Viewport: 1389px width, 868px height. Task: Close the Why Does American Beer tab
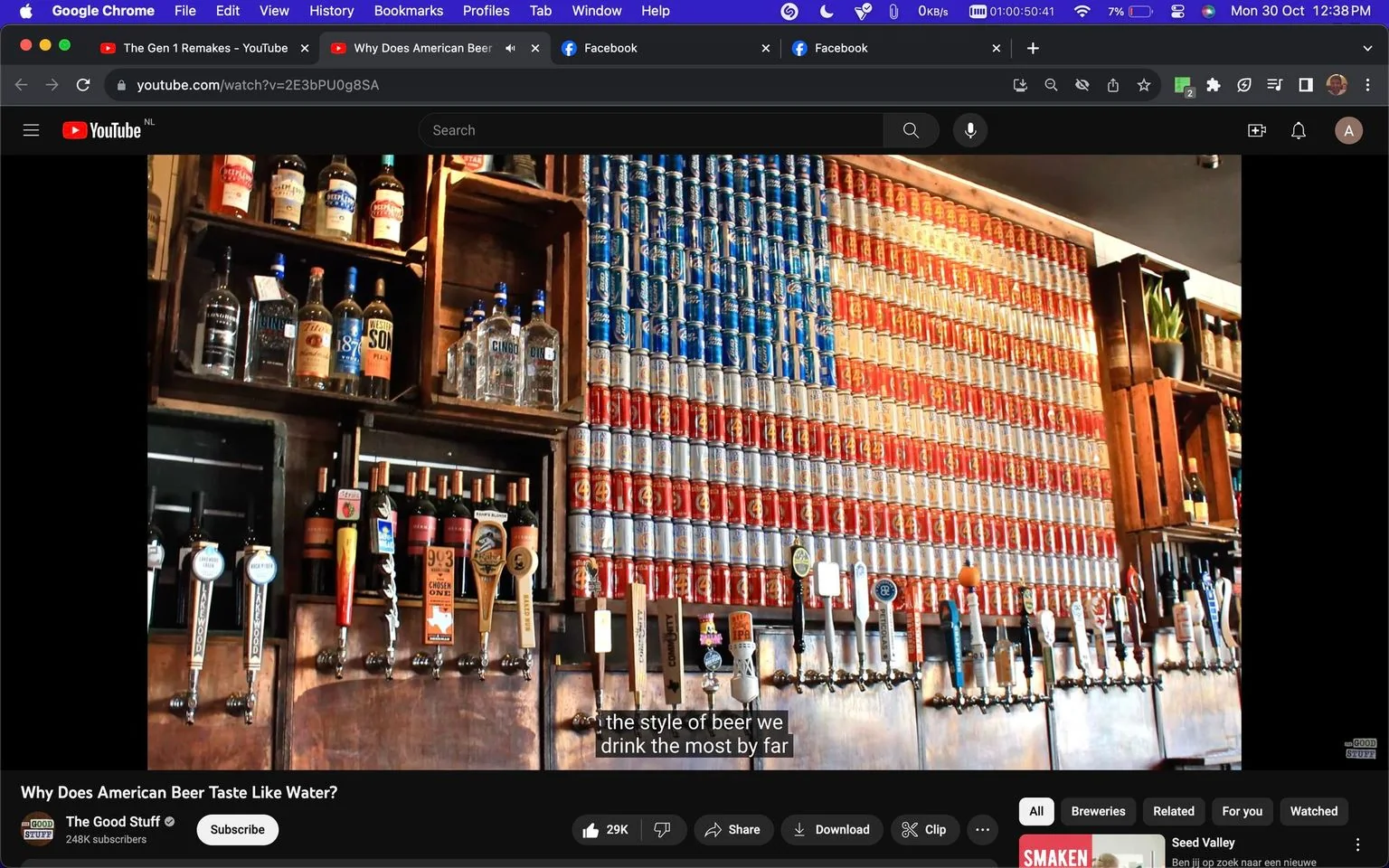[535, 48]
